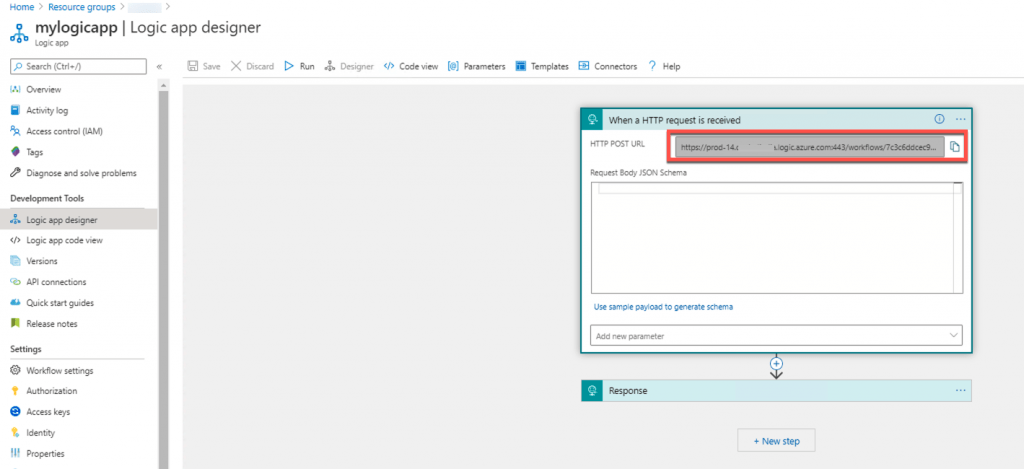Insert a step with the plus connector

point(776,363)
